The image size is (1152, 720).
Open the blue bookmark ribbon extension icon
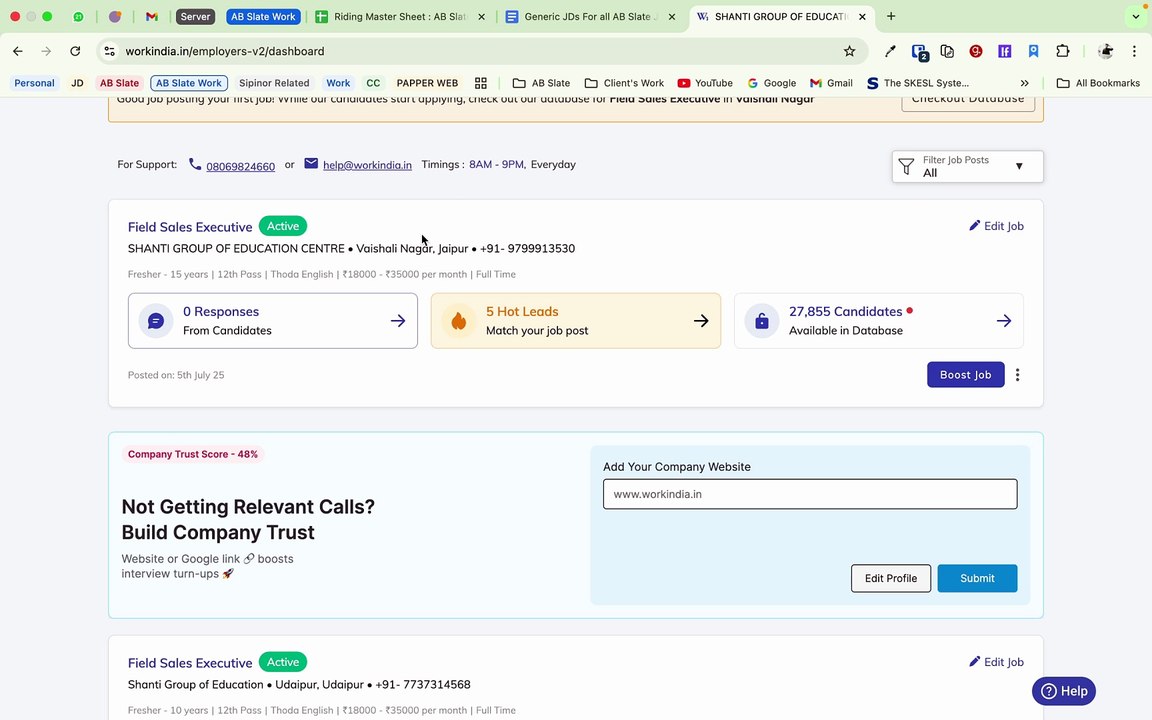pyautogui.click(x=1033, y=51)
